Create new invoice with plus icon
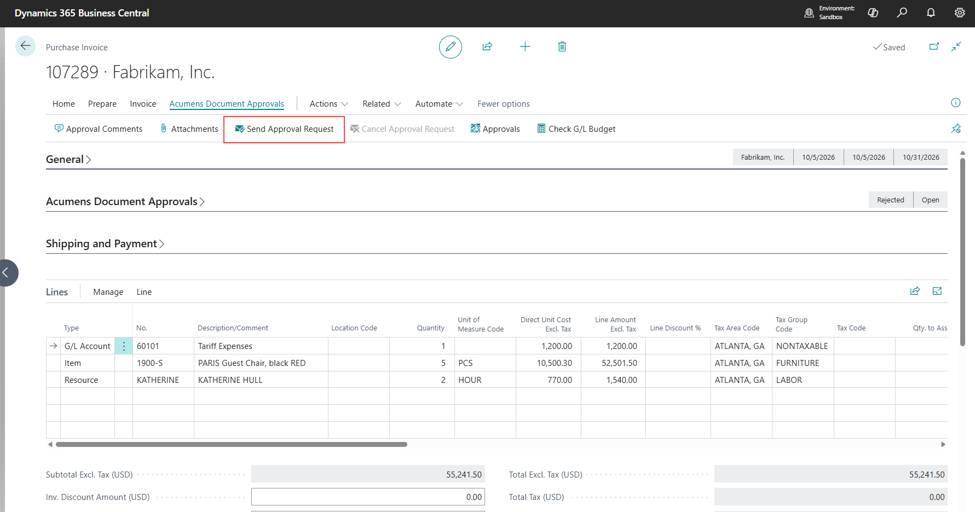Image resolution: width=975 pixels, height=512 pixels. click(x=525, y=47)
